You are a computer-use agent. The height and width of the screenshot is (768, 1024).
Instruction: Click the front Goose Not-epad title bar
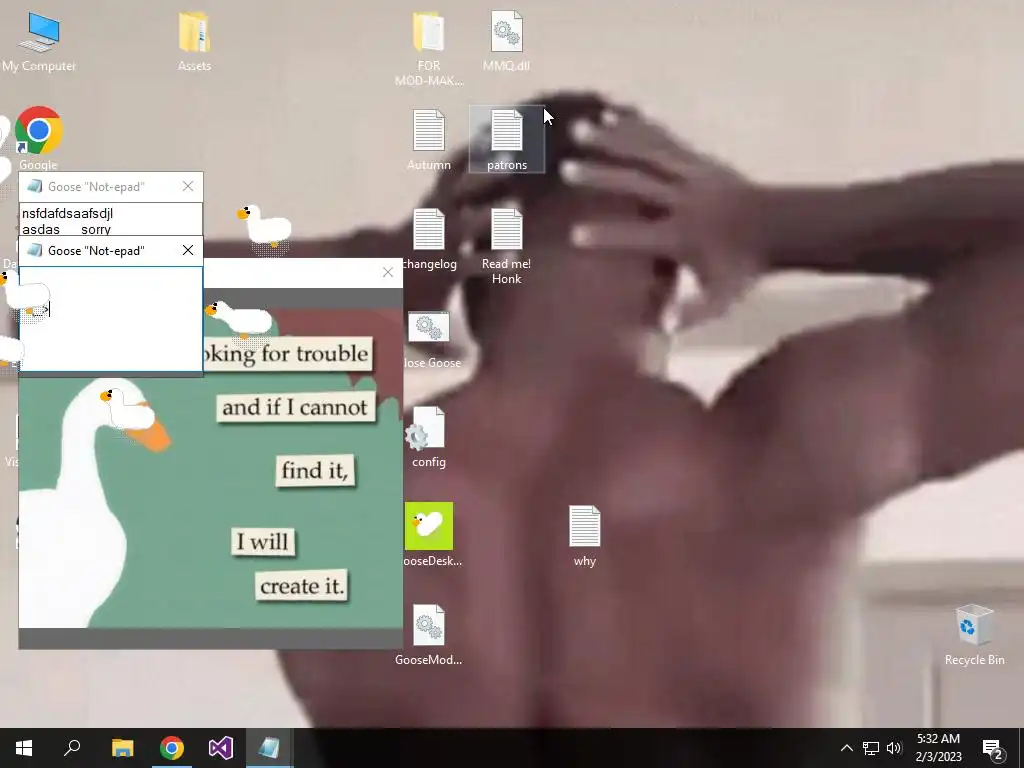[x=111, y=251]
